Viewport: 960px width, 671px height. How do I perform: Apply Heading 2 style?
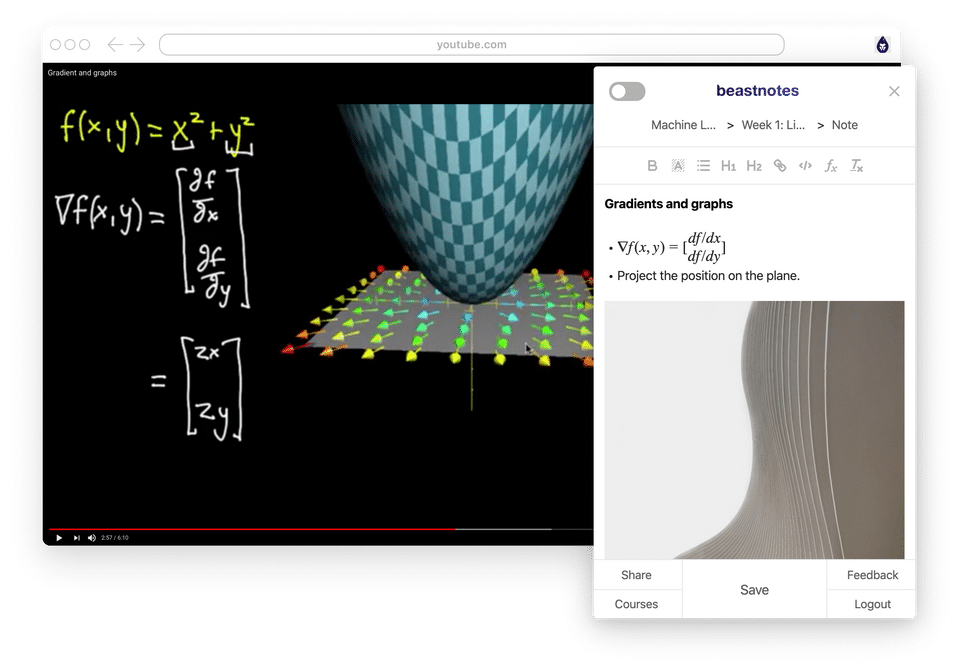coord(754,166)
